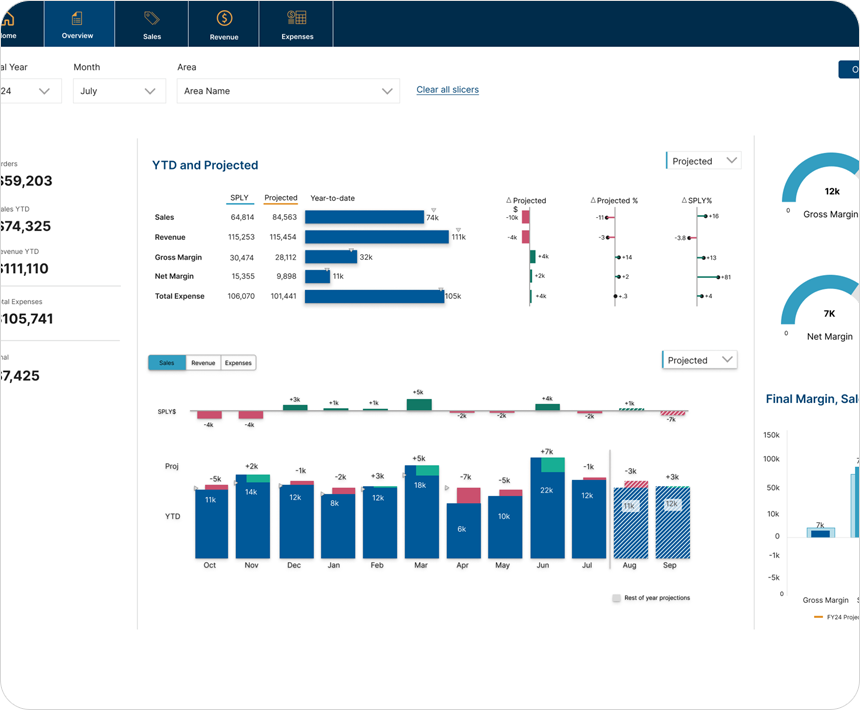Click the Revenue year-to-date bar
This screenshot has height=710, width=860.
tap(376, 237)
